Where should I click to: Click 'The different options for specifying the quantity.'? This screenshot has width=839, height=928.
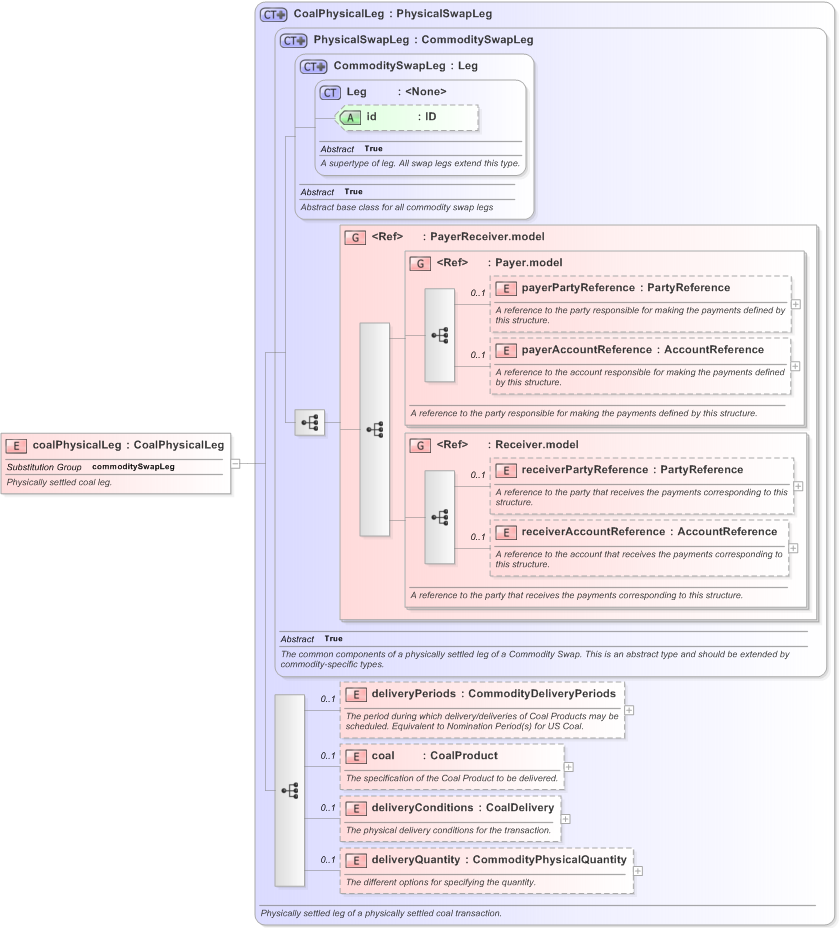coord(441,882)
